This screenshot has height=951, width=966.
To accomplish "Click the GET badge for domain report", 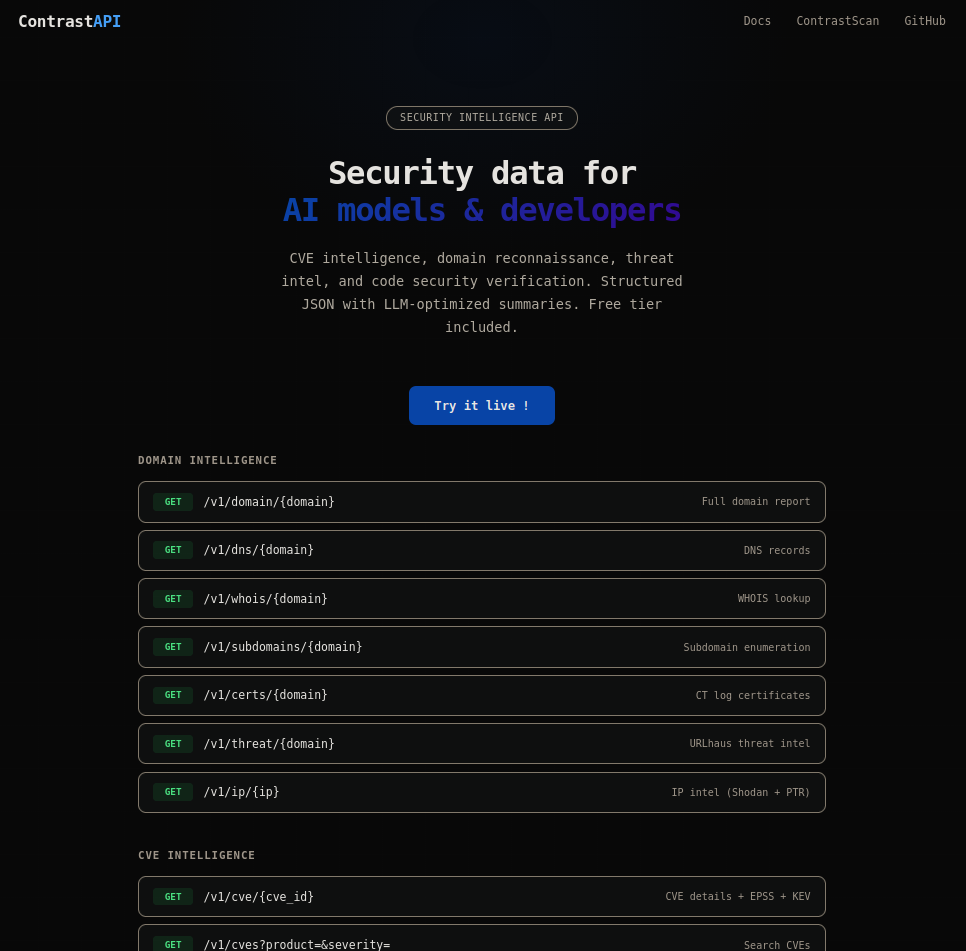I will [173, 502].
